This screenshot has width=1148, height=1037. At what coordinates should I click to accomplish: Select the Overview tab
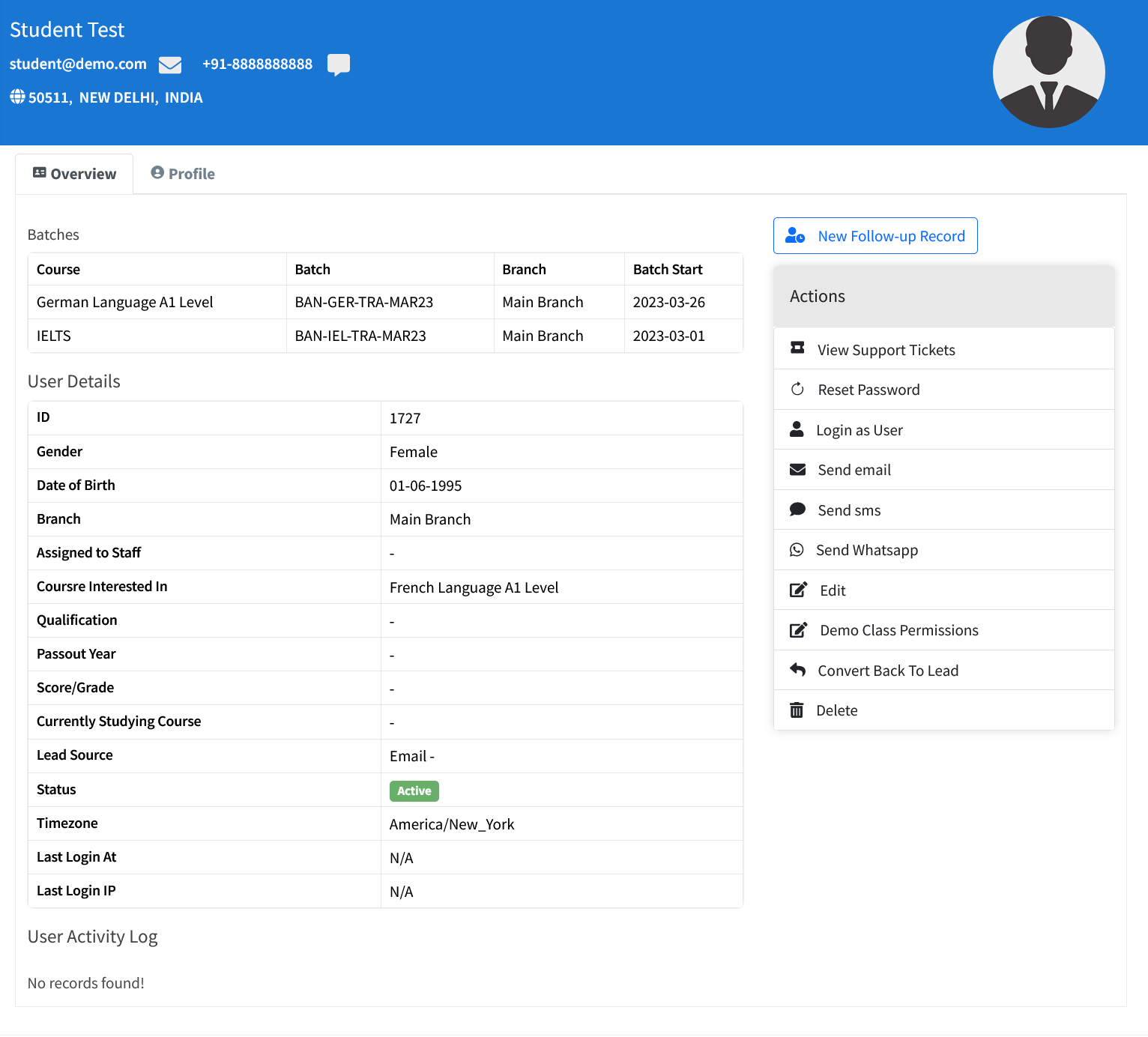(74, 174)
